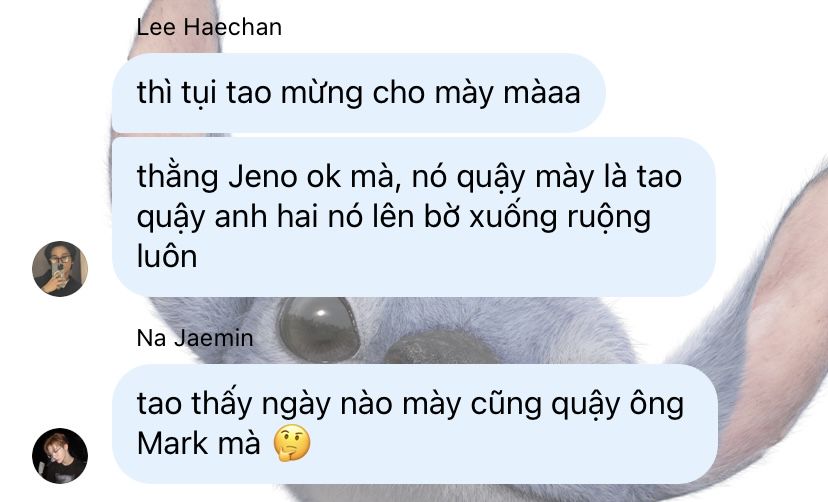Tap the thinking face emoji
This screenshot has width=828, height=502.
click(x=292, y=443)
